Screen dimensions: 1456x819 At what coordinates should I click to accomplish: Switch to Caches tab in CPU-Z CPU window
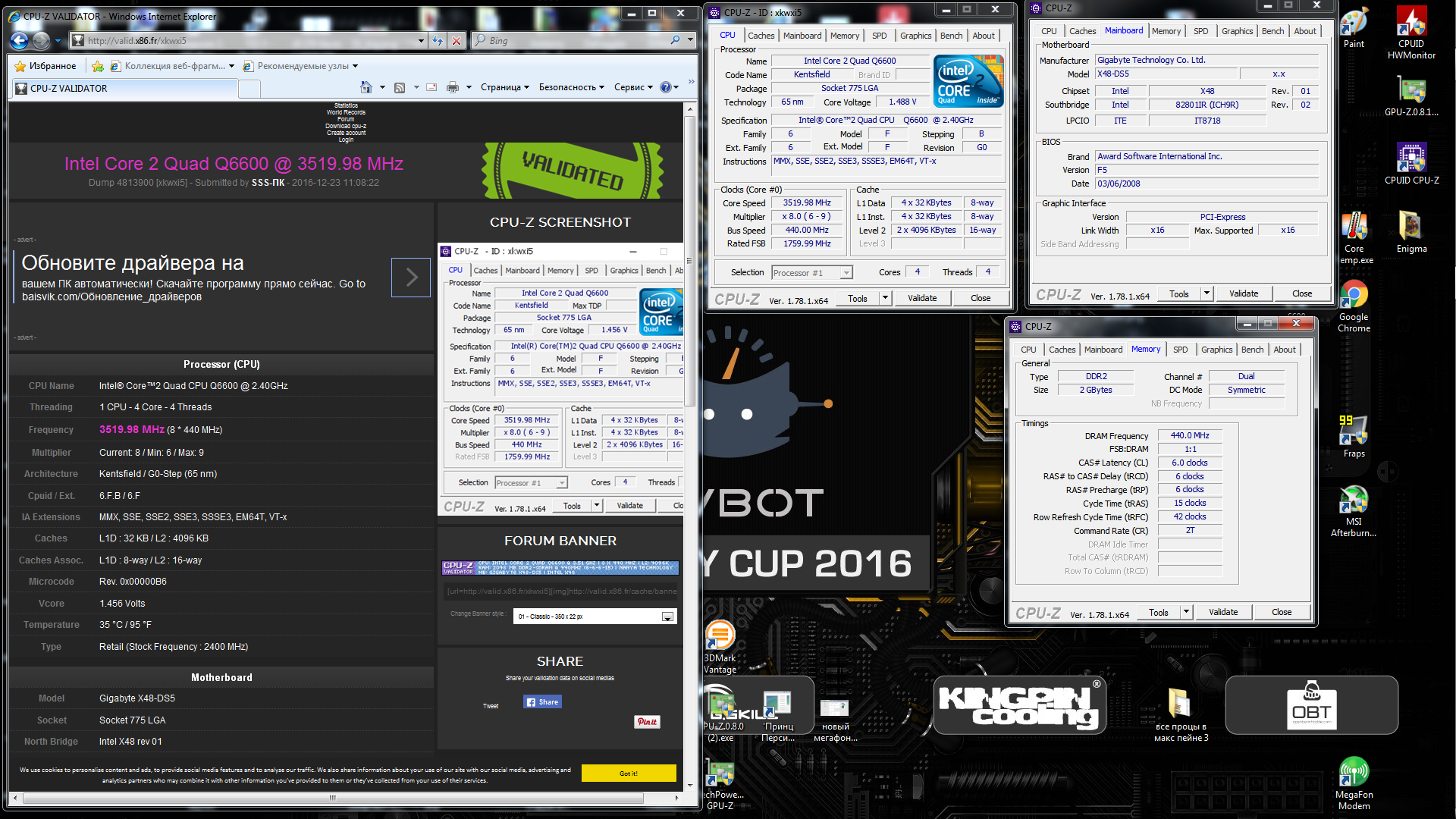pyautogui.click(x=761, y=36)
